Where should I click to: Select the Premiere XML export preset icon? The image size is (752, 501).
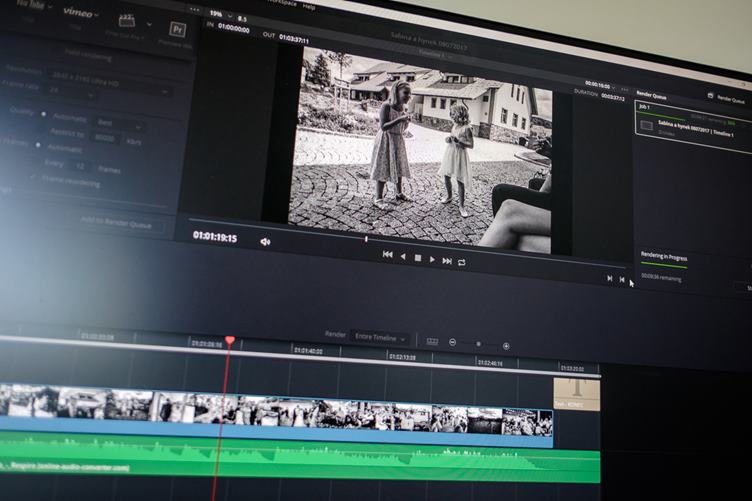pyautogui.click(x=177, y=30)
